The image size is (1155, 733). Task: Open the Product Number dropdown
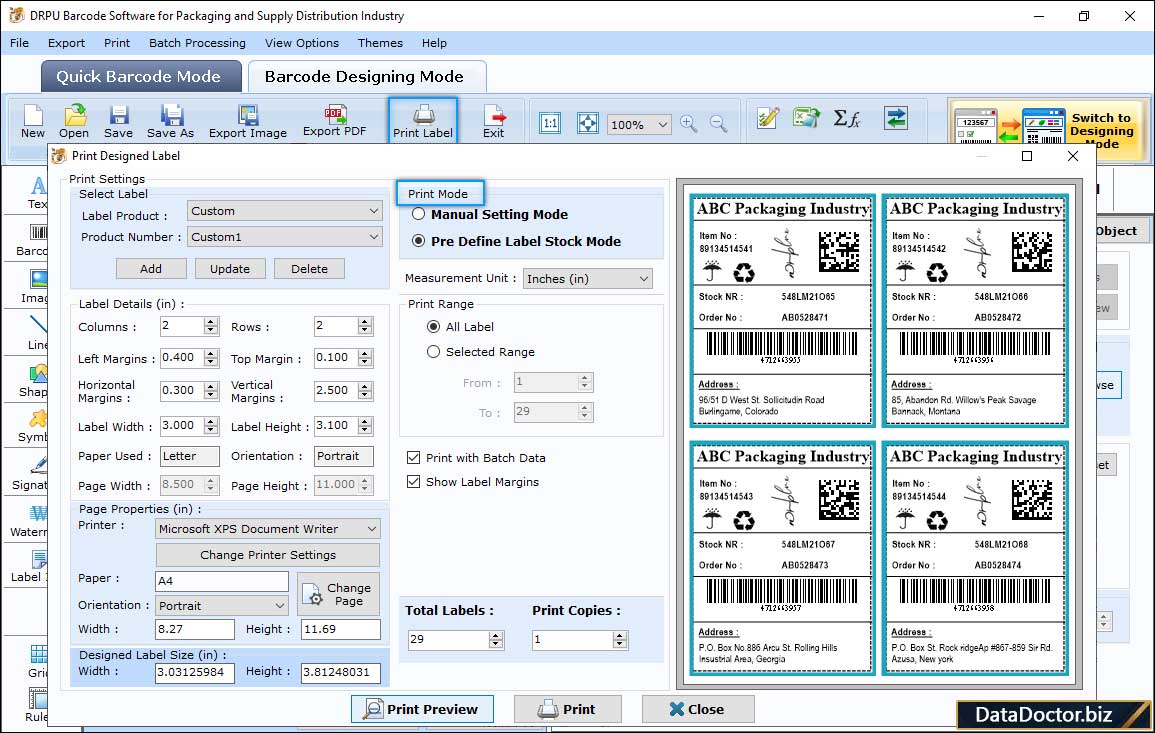(x=284, y=236)
